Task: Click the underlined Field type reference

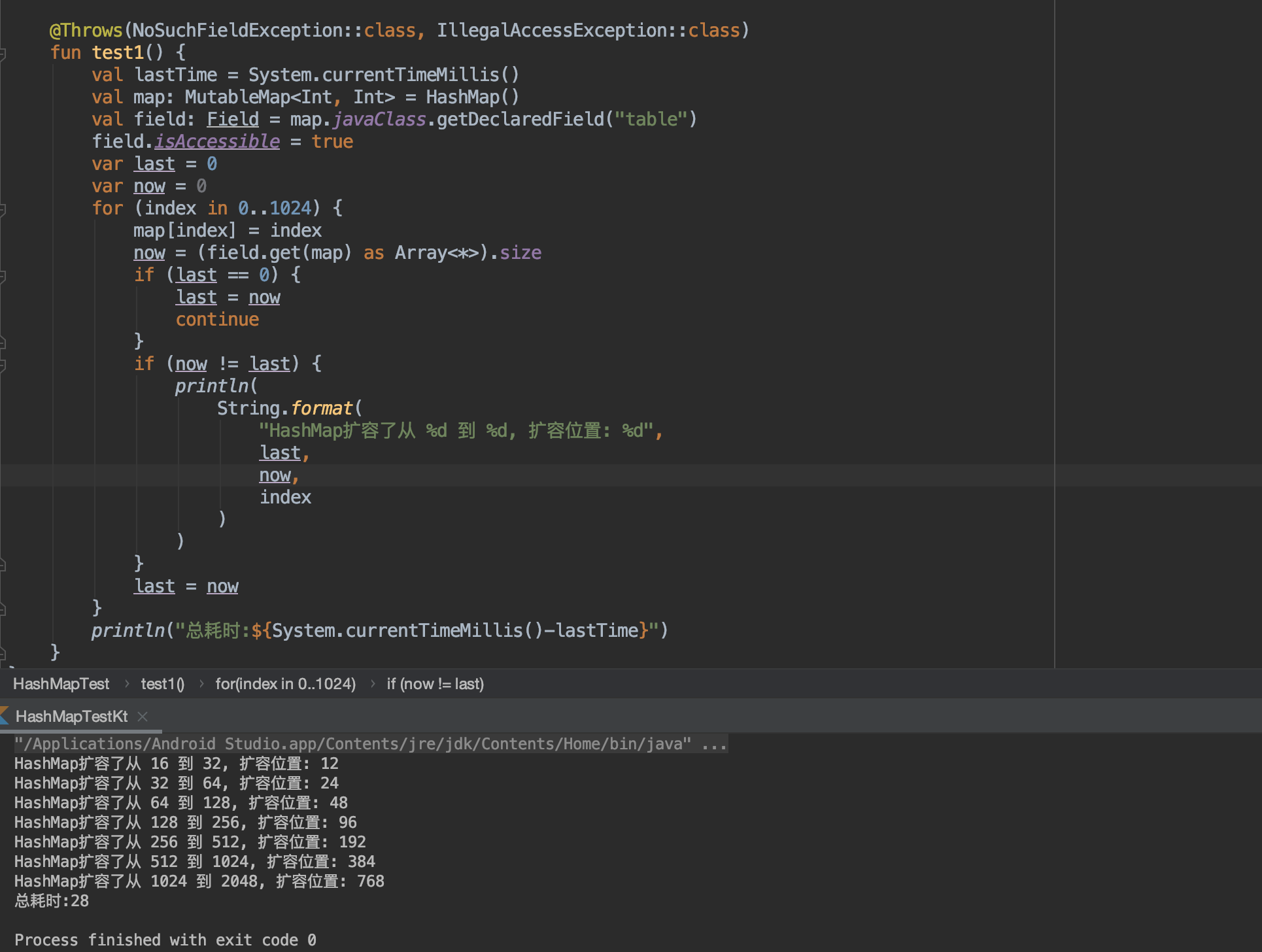Action: click(x=233, y=120)
